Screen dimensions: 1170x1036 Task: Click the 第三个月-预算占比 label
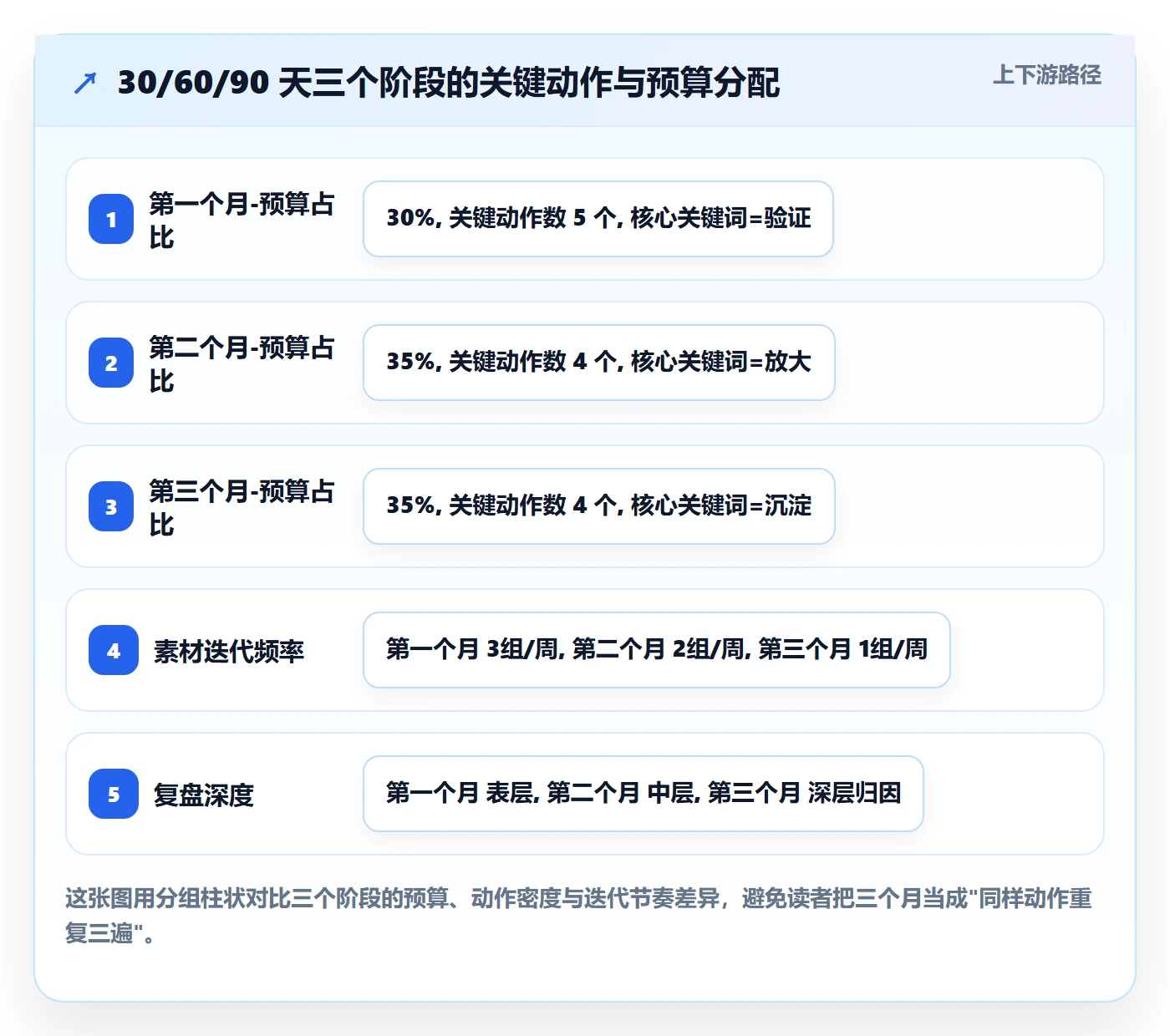242,507
